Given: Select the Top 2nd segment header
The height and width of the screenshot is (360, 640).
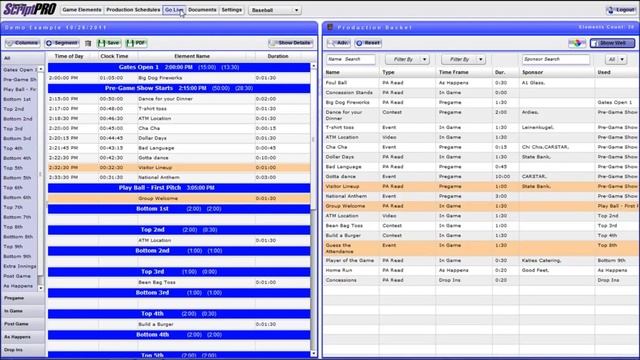Looking at the screenshot, I should pyautogui.click(x=179, y=230).
